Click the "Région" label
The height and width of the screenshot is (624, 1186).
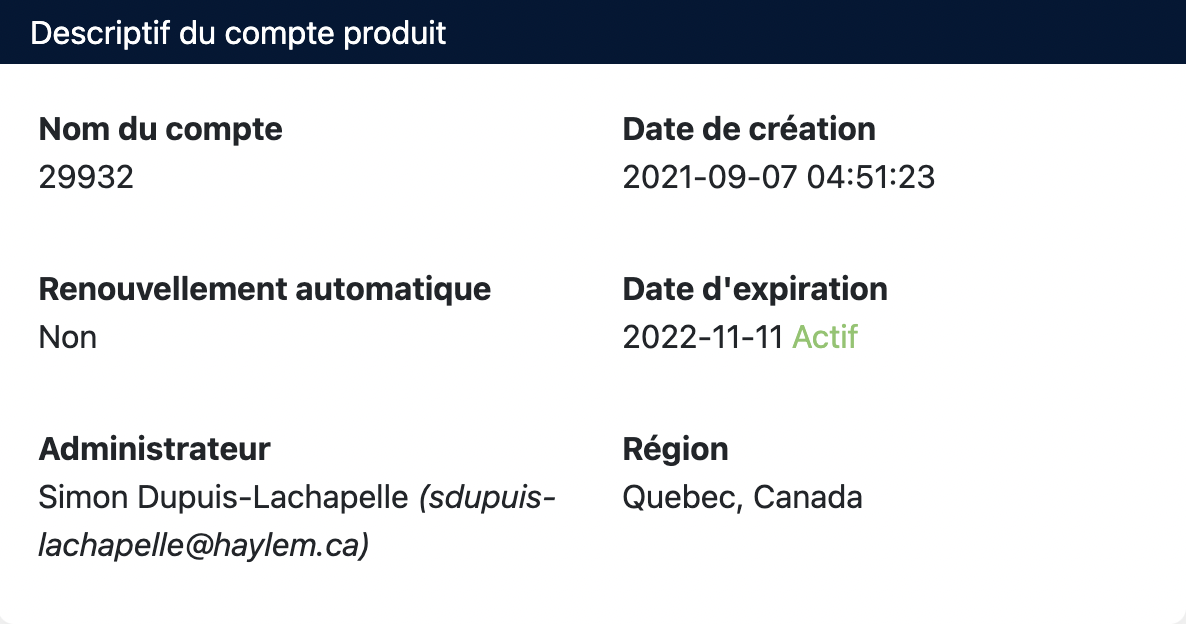pos(675,449)
